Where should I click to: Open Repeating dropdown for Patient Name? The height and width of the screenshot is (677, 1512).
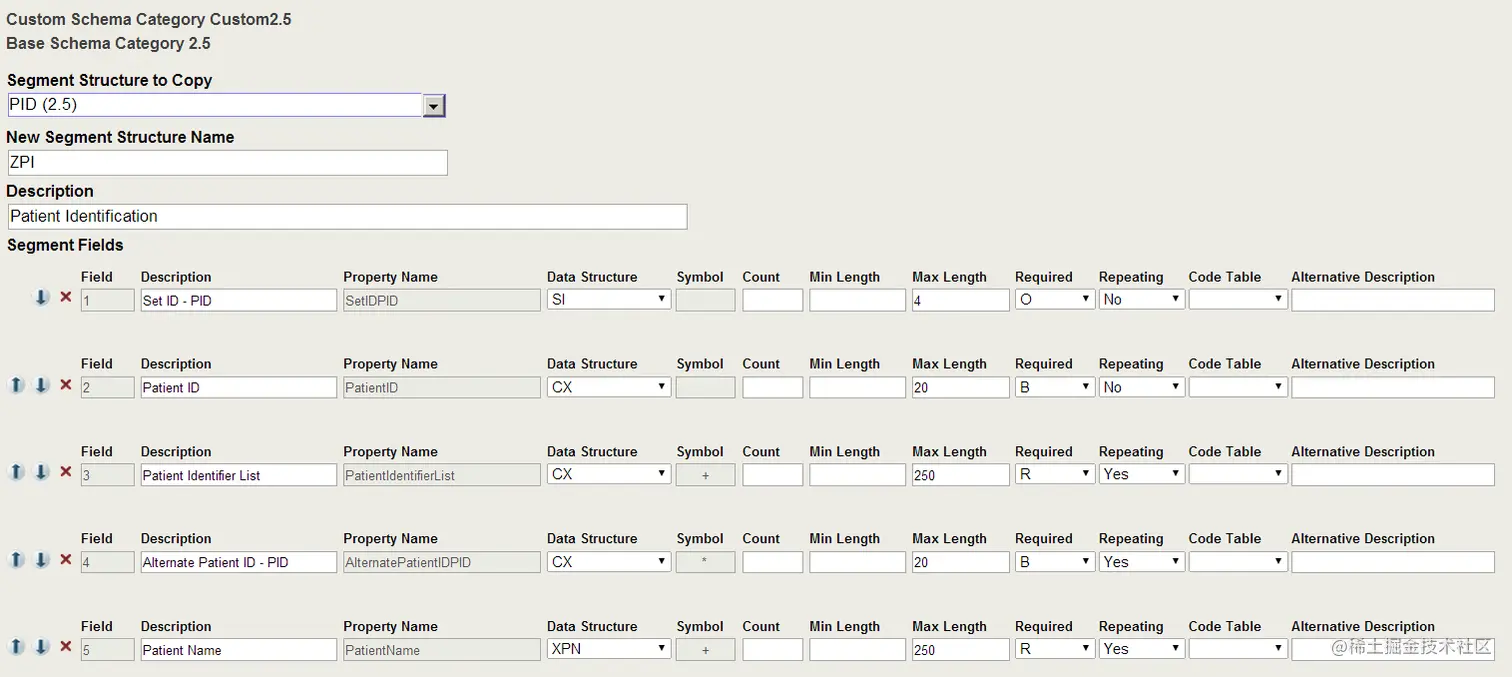[1142, 649]
